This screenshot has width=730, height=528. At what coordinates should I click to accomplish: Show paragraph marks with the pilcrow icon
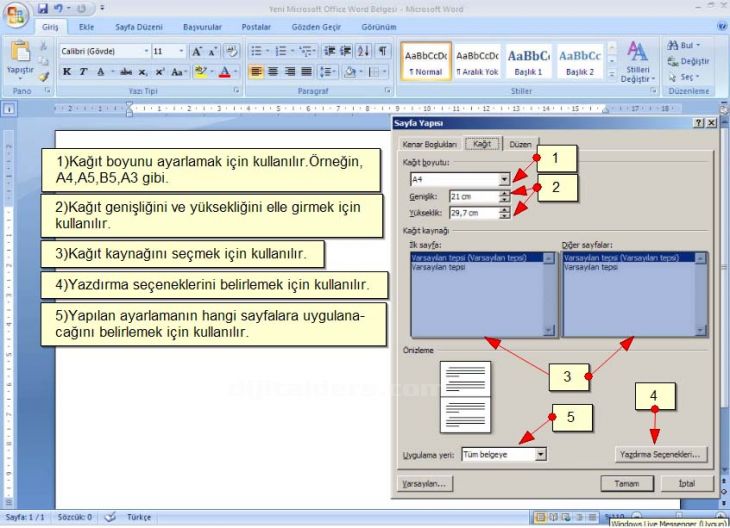(382, 51)
